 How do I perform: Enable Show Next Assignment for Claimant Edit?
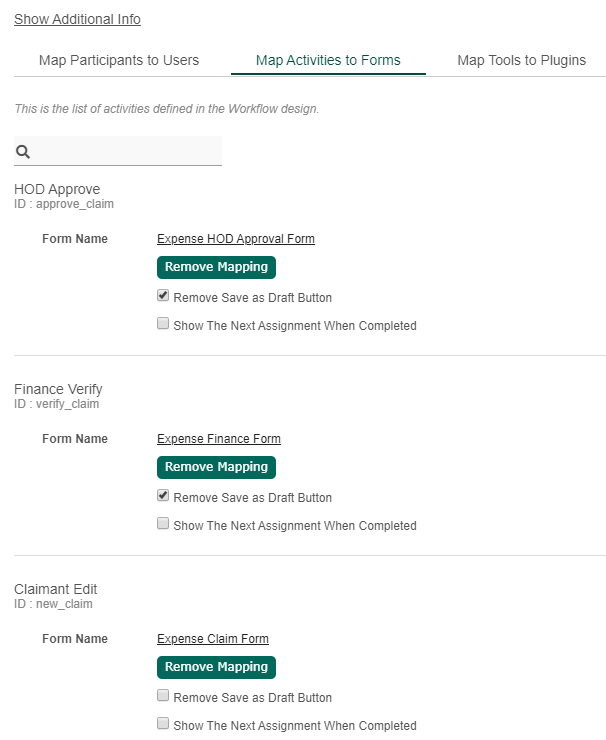(x=163, y=724)
